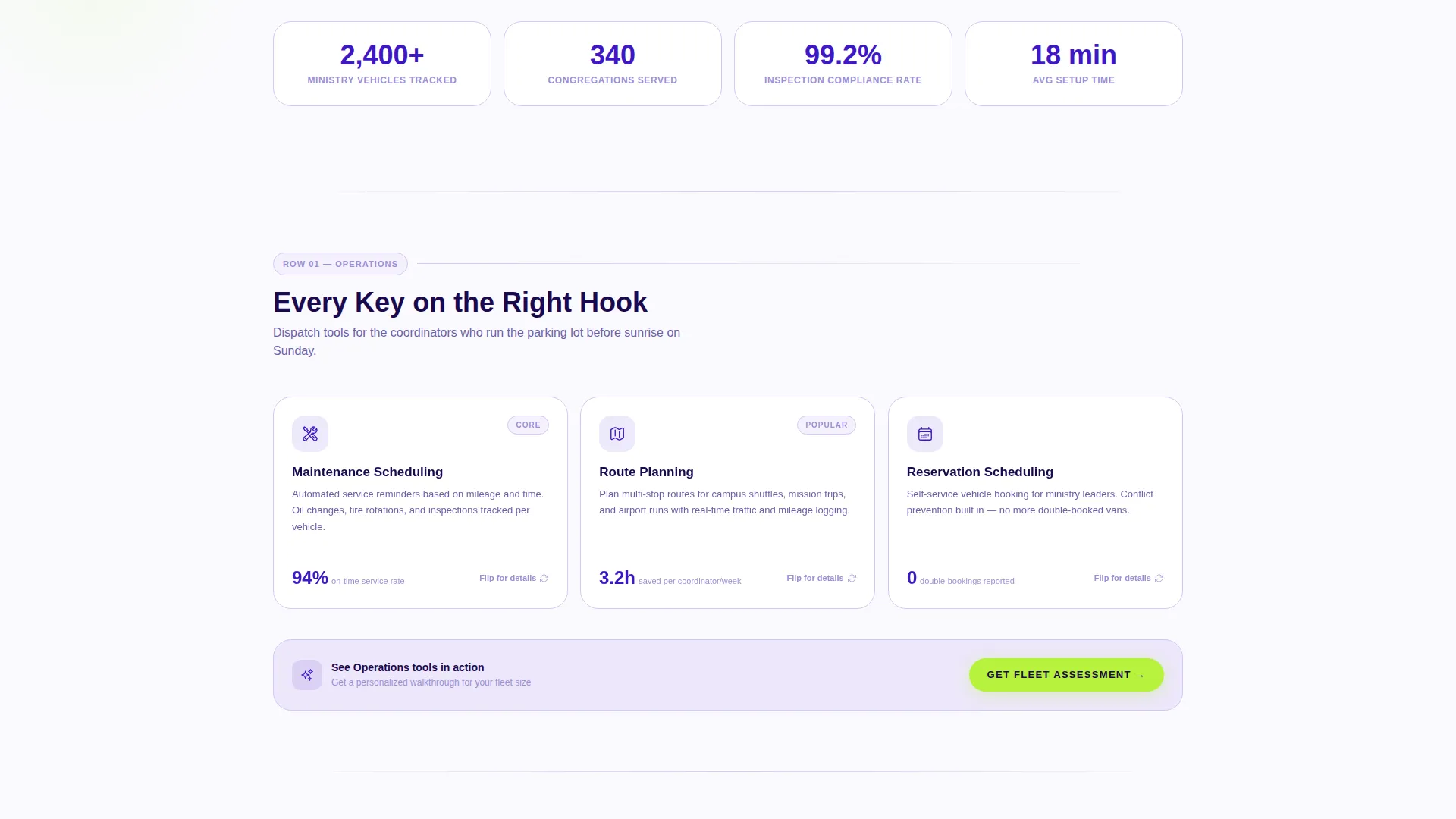Click the Reservation Scheduling calendar icon

click(925, 434)
